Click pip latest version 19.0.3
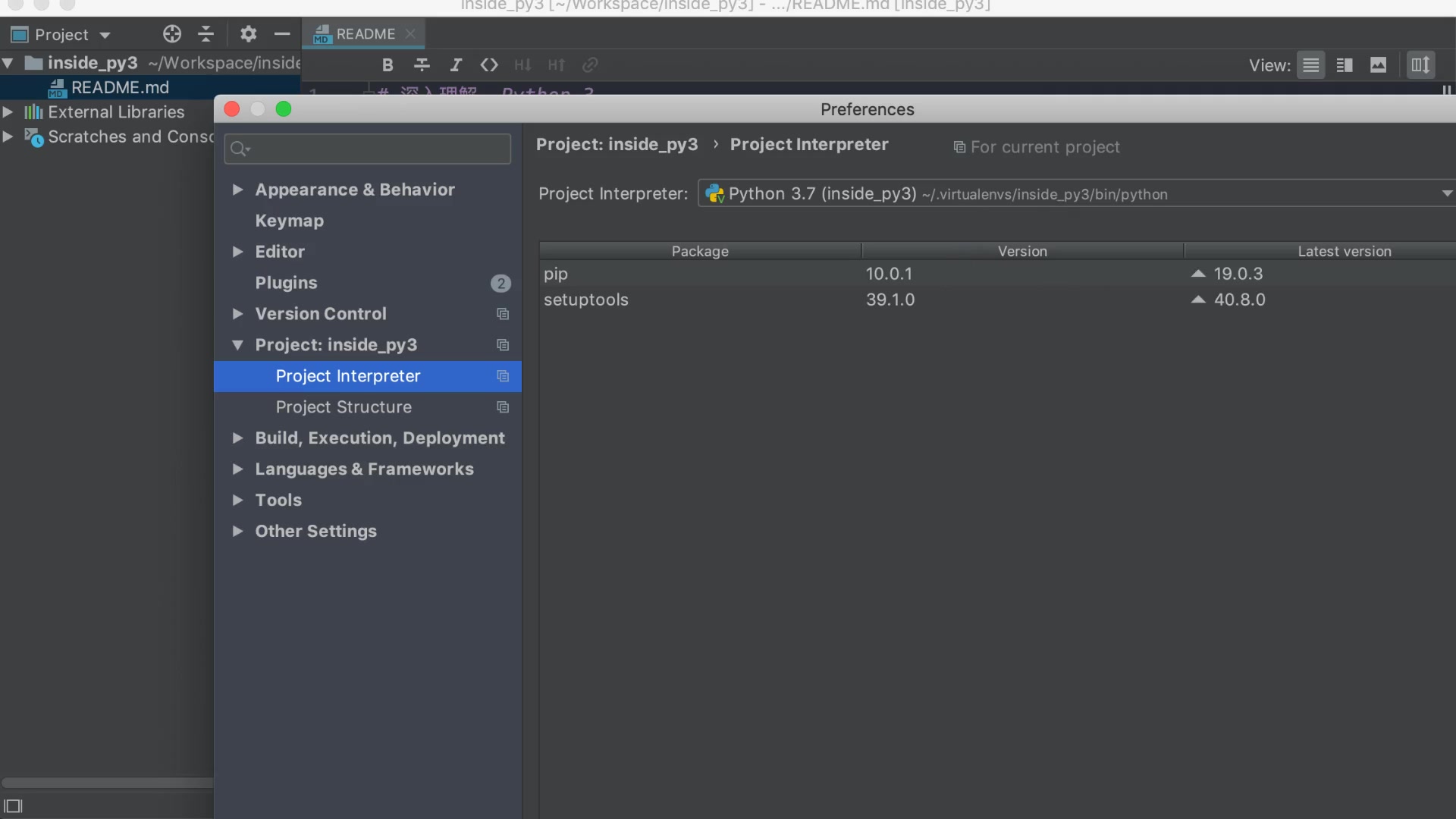The height and width of the screenshot is (819, 1456). tap(1238, 274)
